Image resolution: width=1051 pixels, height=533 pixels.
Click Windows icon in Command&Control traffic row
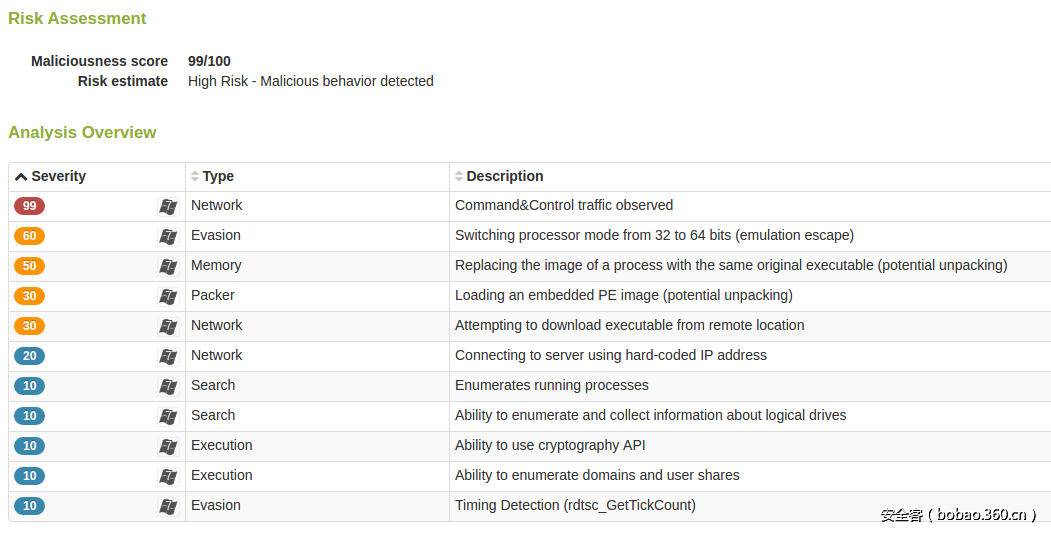tap(168, 206)
